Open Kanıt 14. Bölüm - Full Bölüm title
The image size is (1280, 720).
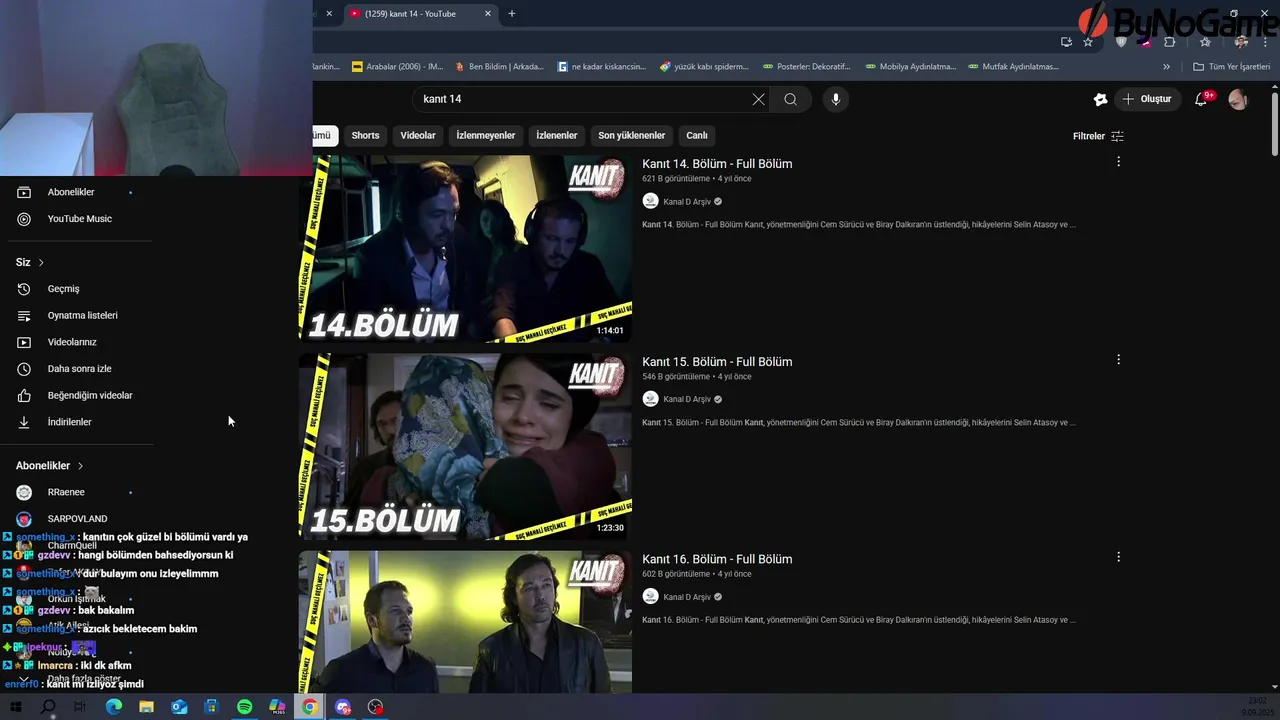[717, 164]
